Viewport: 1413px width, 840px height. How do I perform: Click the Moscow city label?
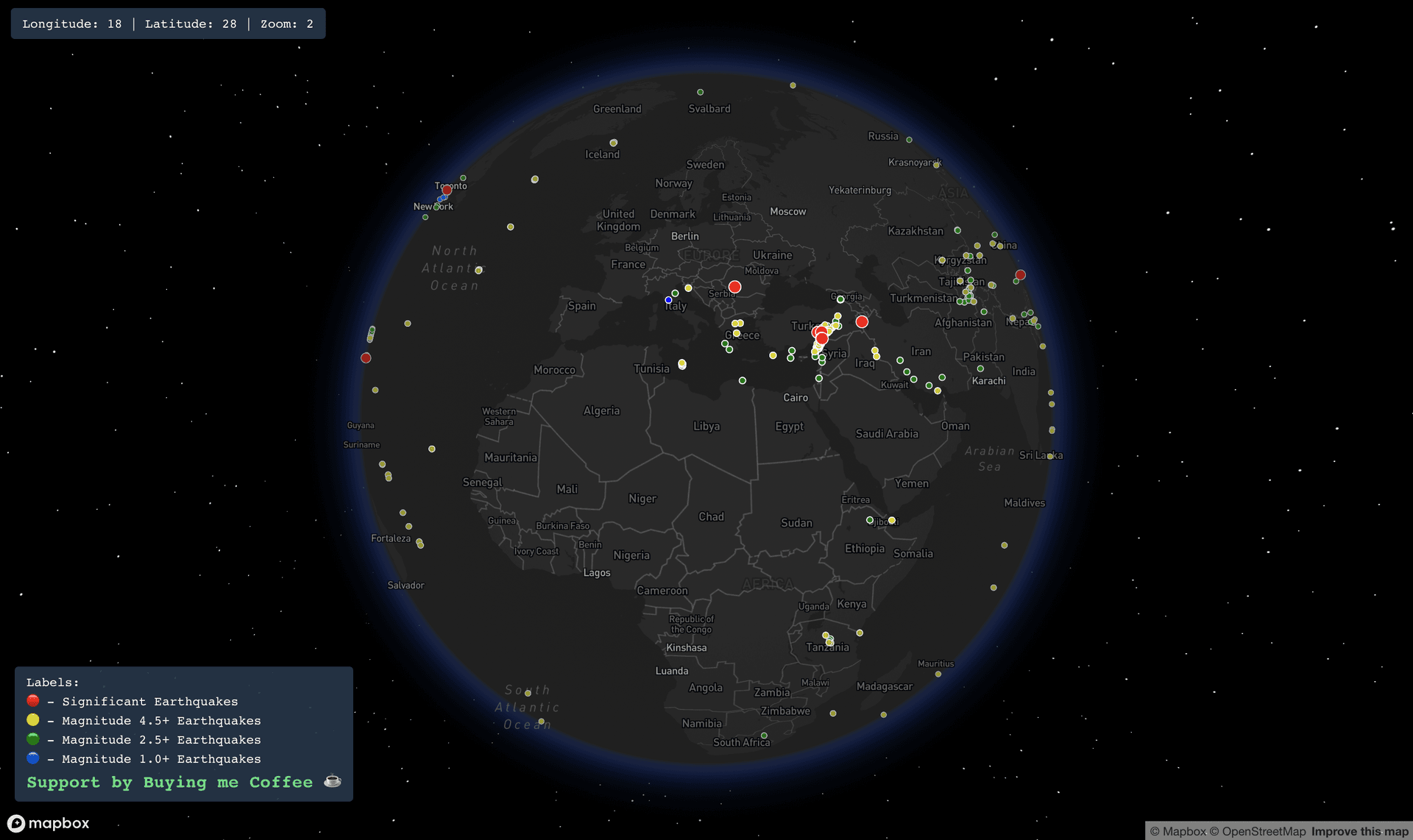(788, 211)
